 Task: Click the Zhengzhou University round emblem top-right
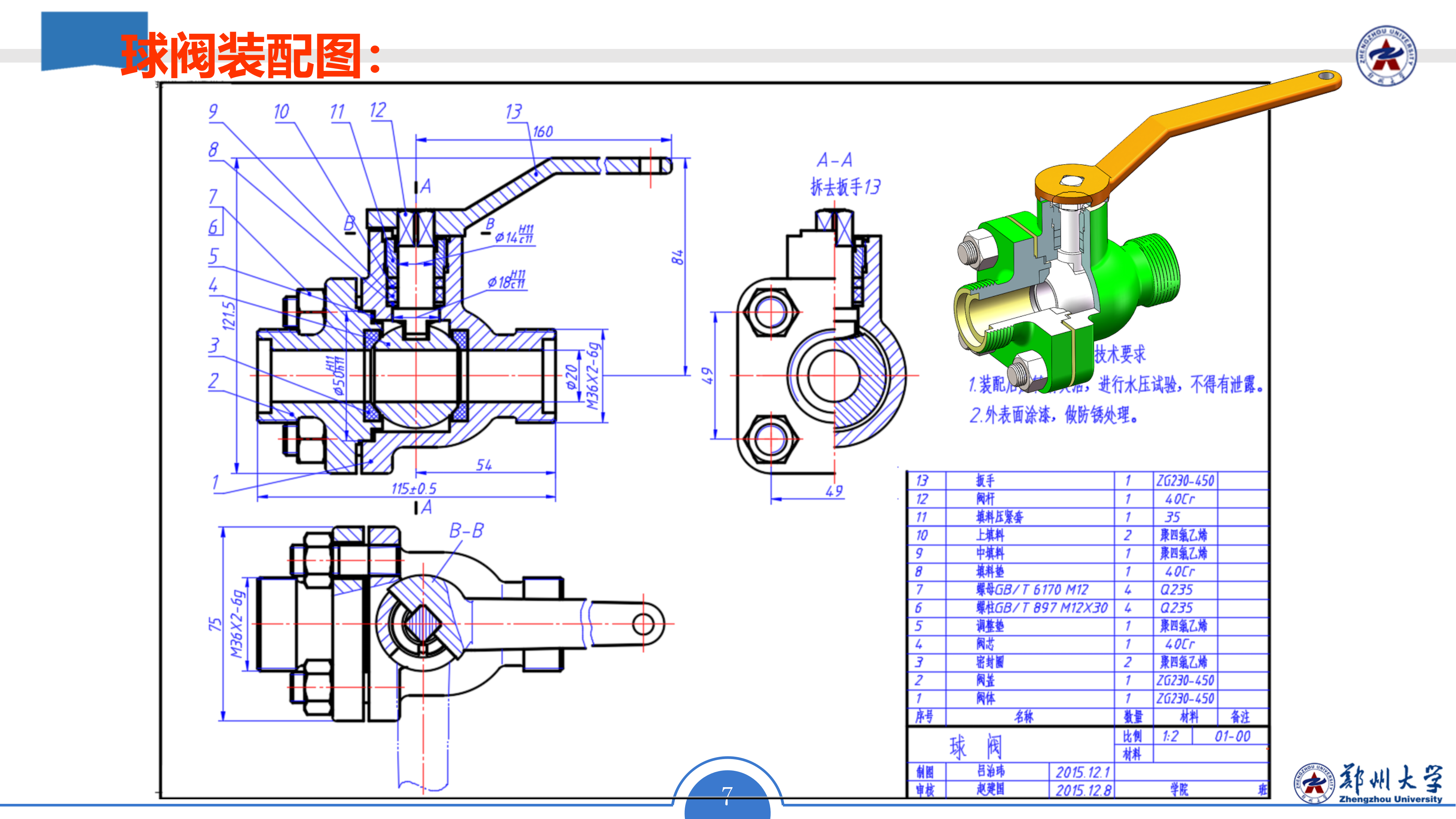(x=1386, y=55)
